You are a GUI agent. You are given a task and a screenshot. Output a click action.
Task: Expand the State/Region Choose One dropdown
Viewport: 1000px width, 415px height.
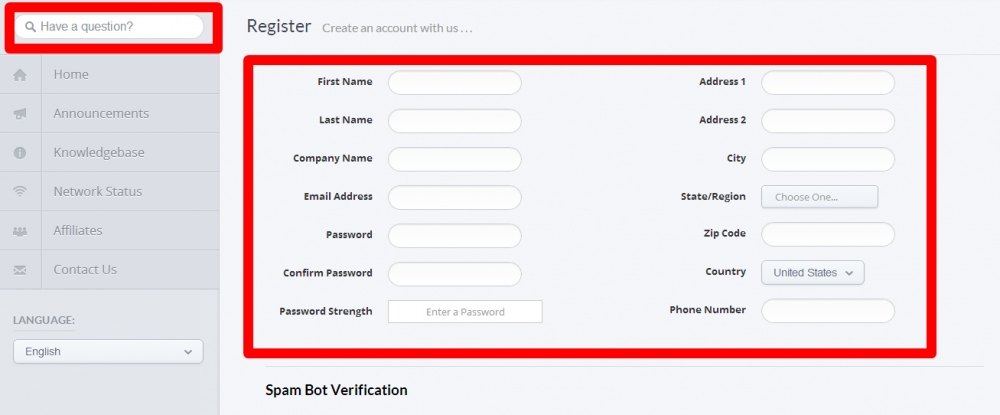[819, 197]
